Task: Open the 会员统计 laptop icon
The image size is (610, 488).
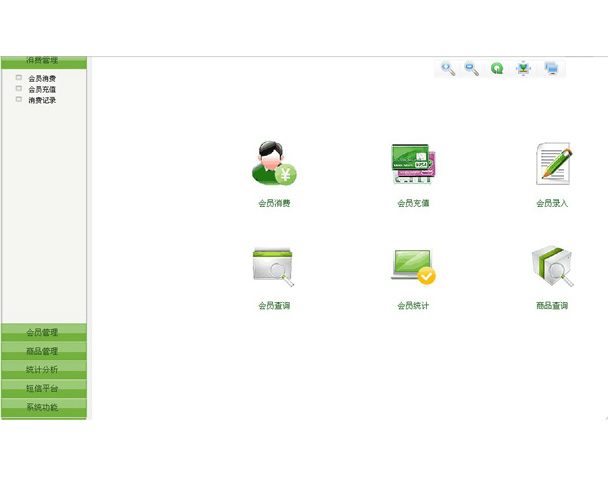Action: (x=413, y=267)
